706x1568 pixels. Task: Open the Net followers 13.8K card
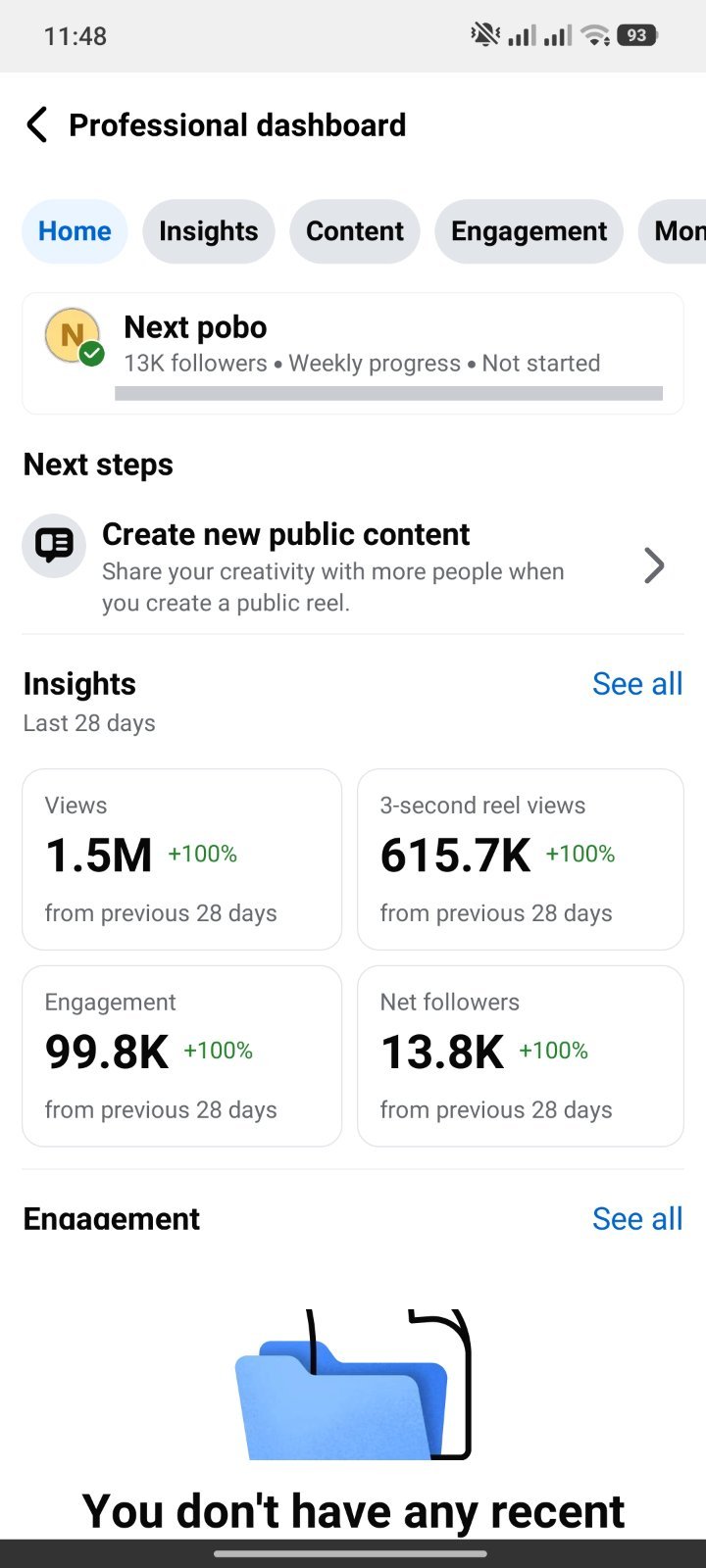tap(521, 1056)
